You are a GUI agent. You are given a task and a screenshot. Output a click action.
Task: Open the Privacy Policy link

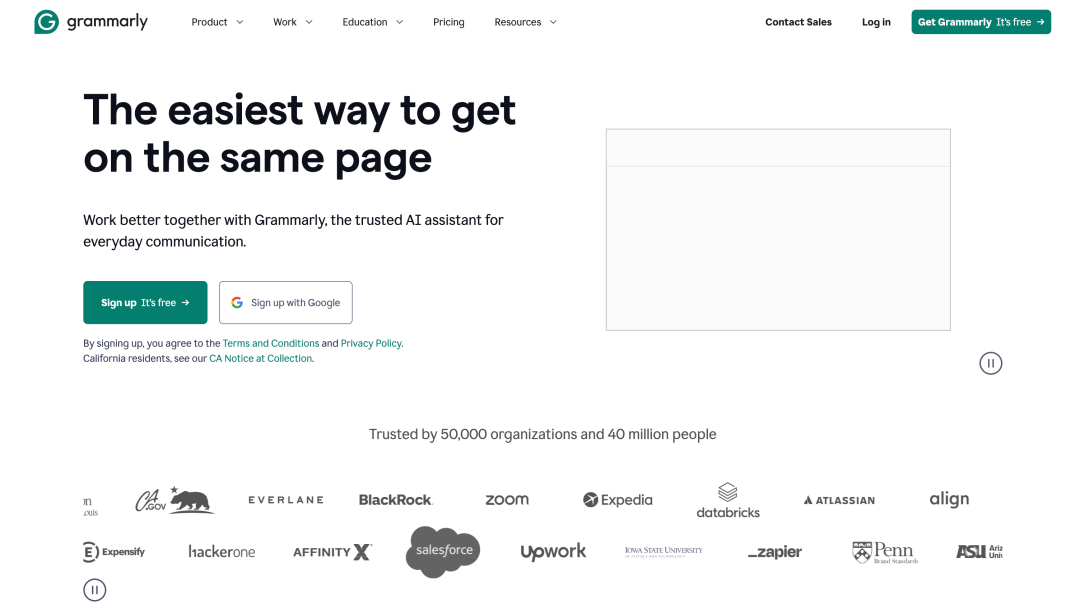pos(371,343)
